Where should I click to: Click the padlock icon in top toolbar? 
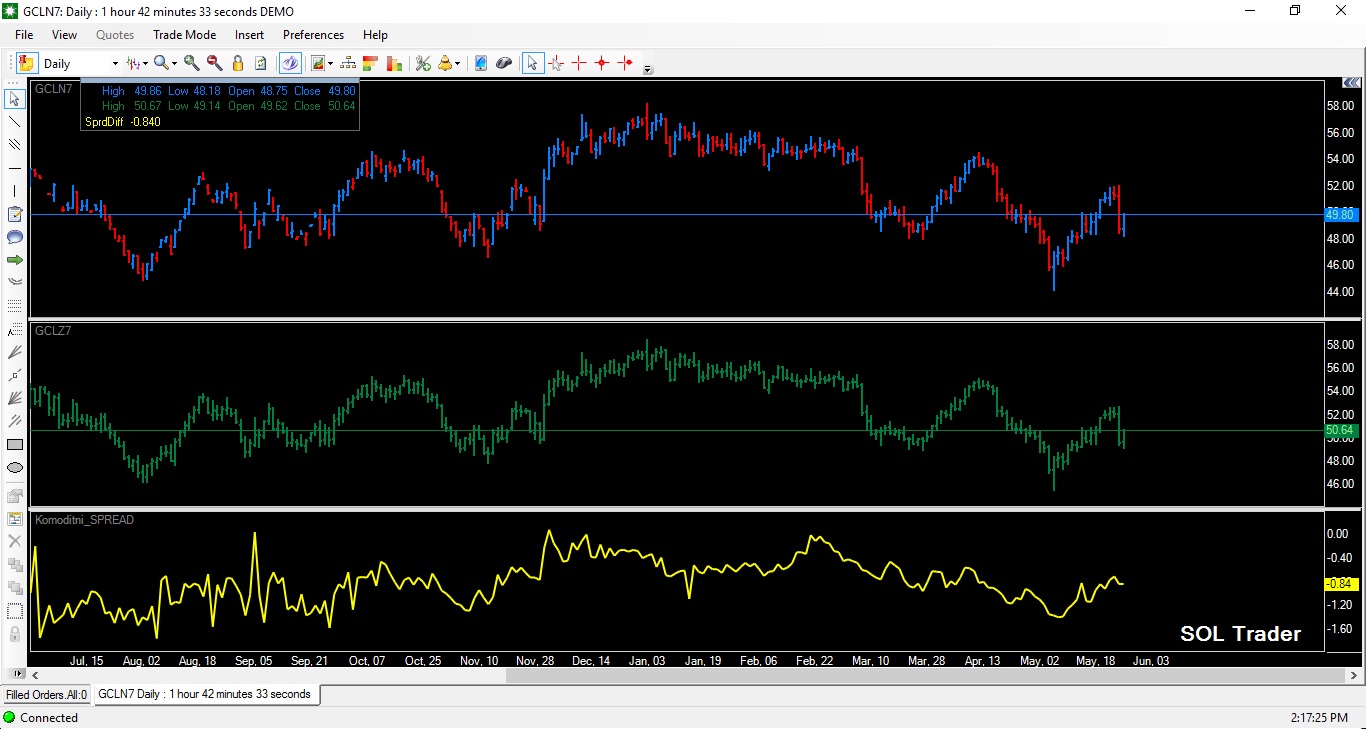click(238, 63)
